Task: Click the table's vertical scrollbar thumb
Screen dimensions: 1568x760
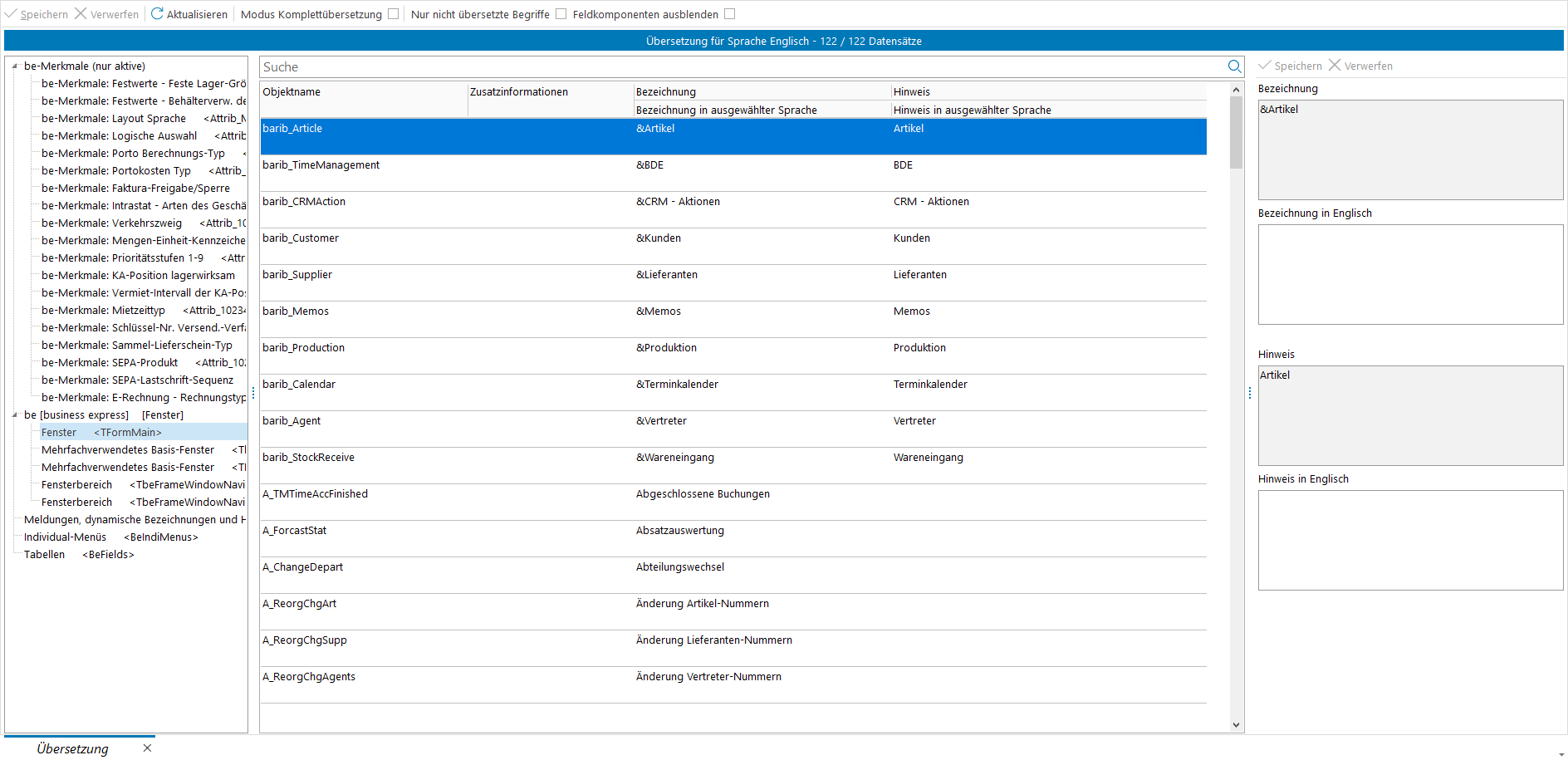Action: tap(1236, 133)
